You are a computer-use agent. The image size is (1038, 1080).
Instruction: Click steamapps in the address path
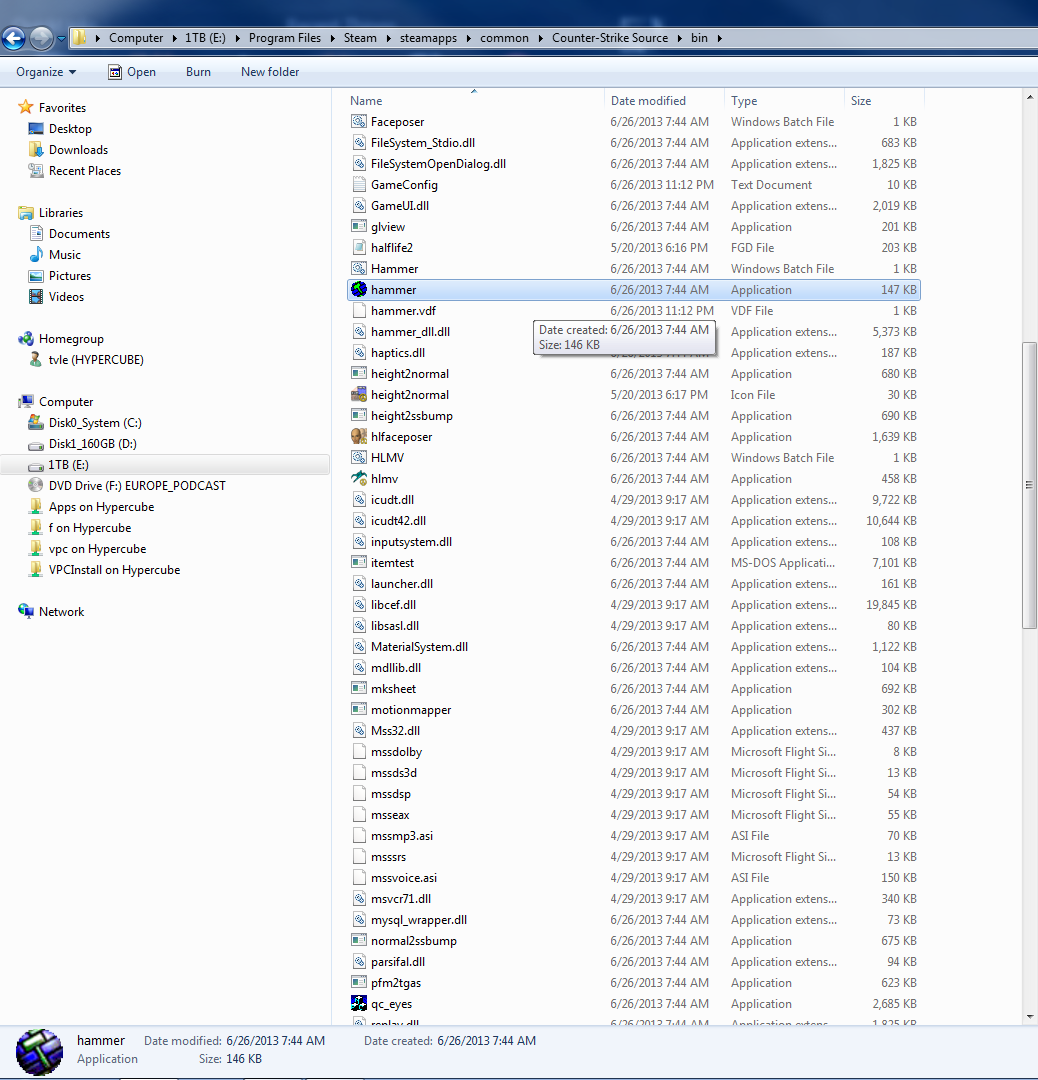coord(428,38)
